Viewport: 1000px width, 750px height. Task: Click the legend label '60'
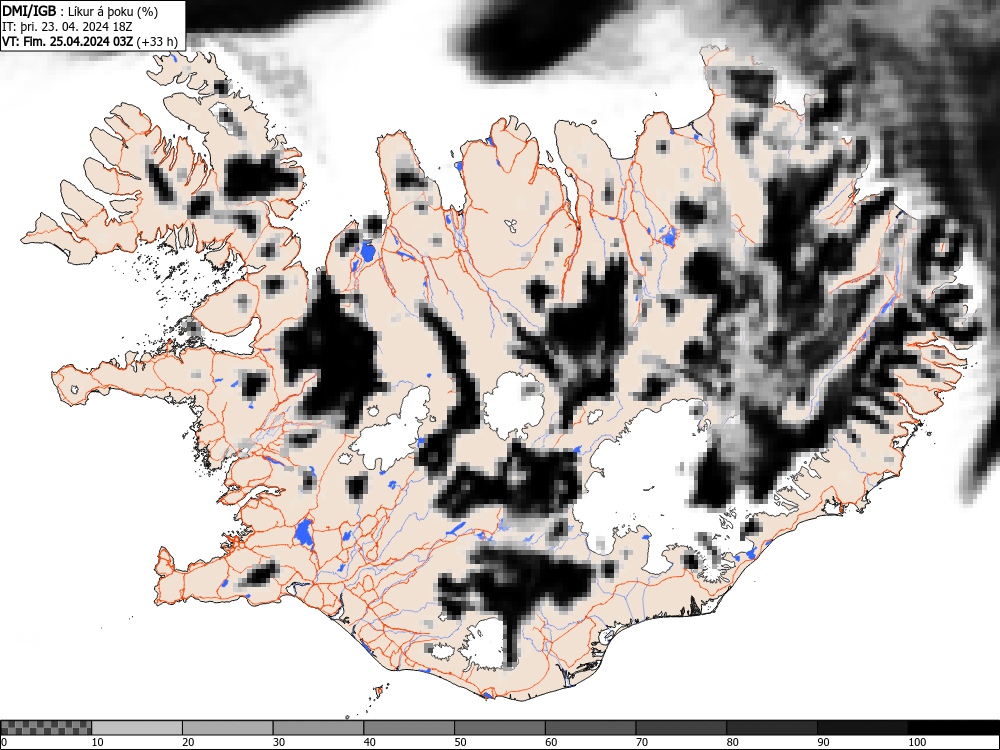[x=551, y=742]
